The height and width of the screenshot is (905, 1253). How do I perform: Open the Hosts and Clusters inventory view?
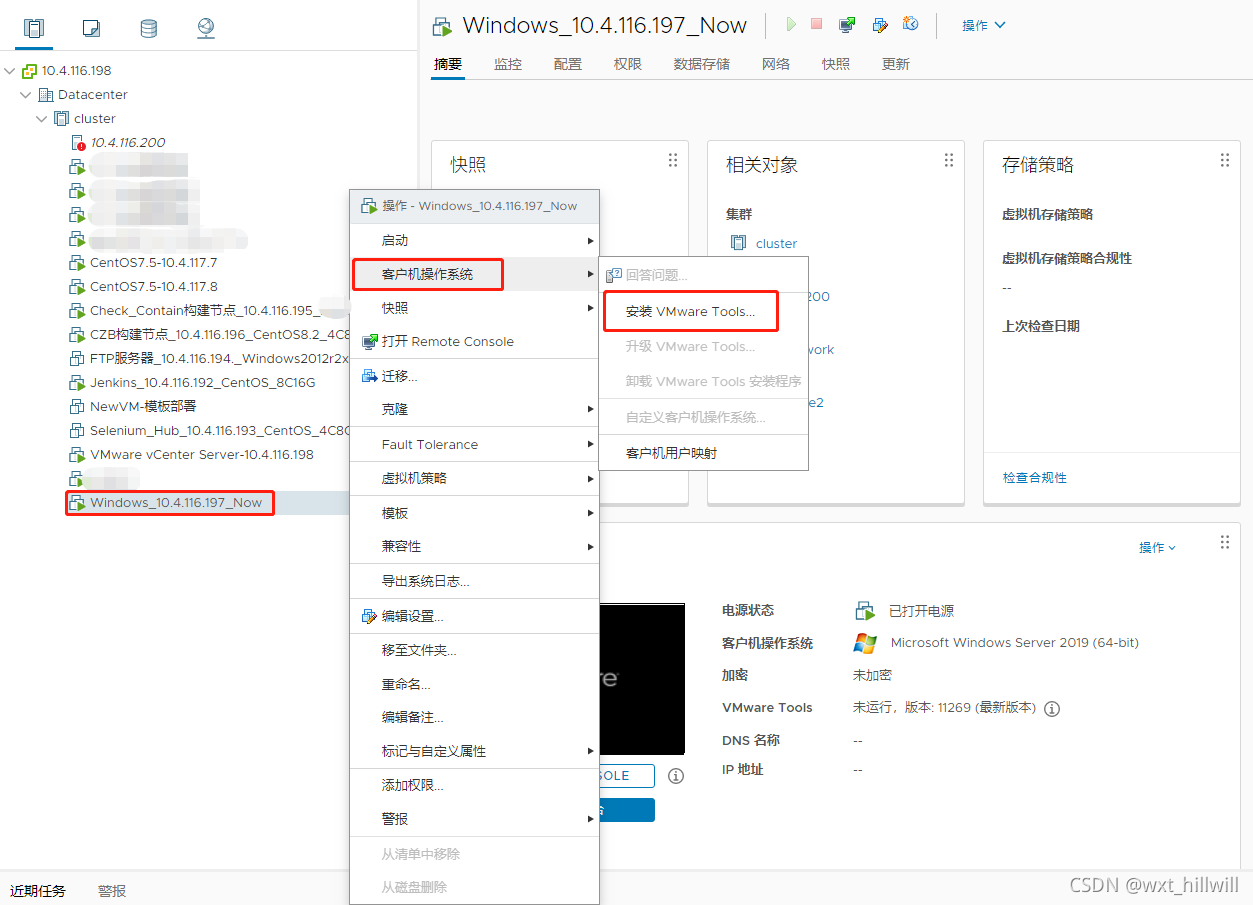34,28
